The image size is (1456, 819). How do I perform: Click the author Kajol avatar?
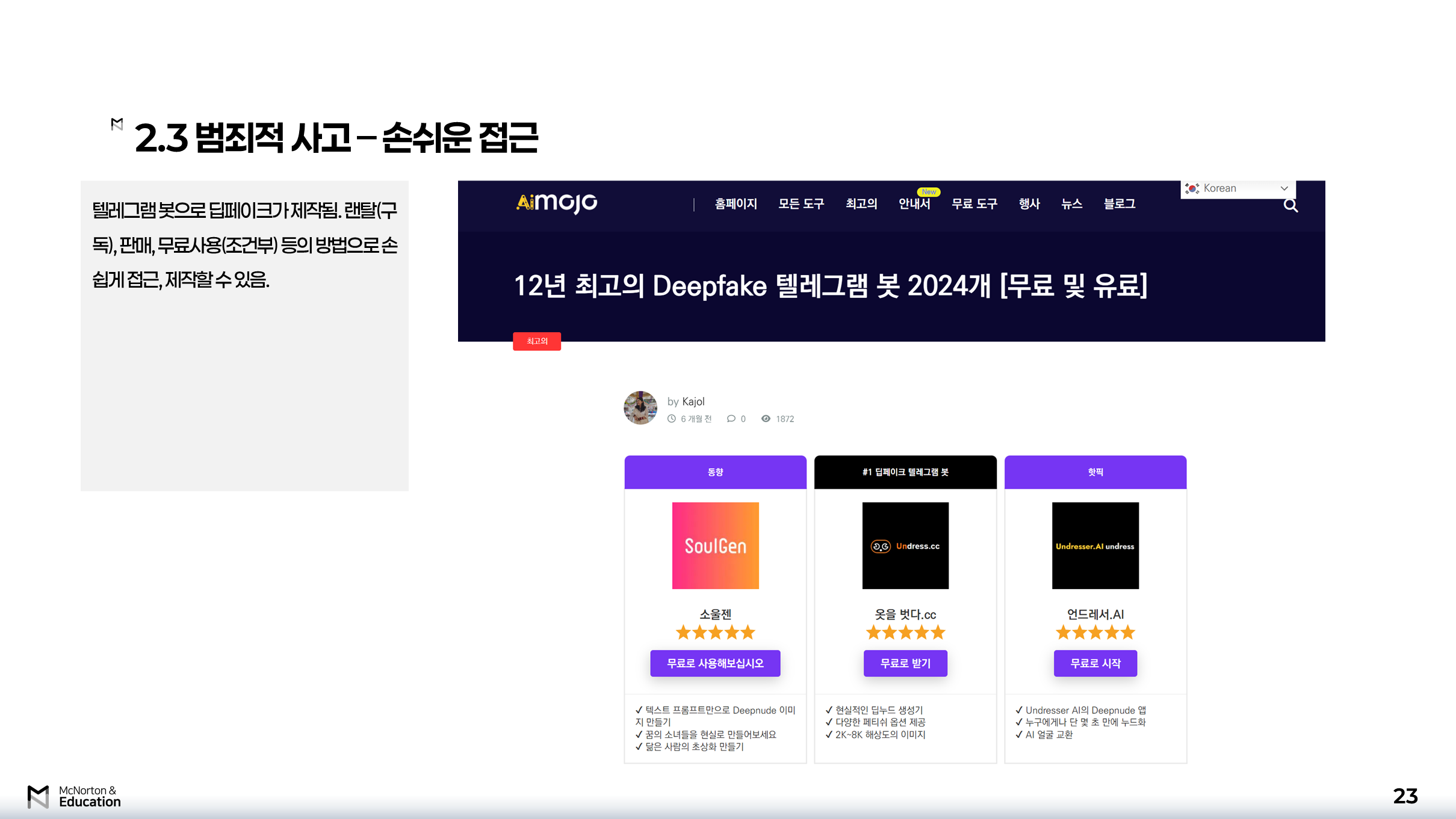coord(640,407)
